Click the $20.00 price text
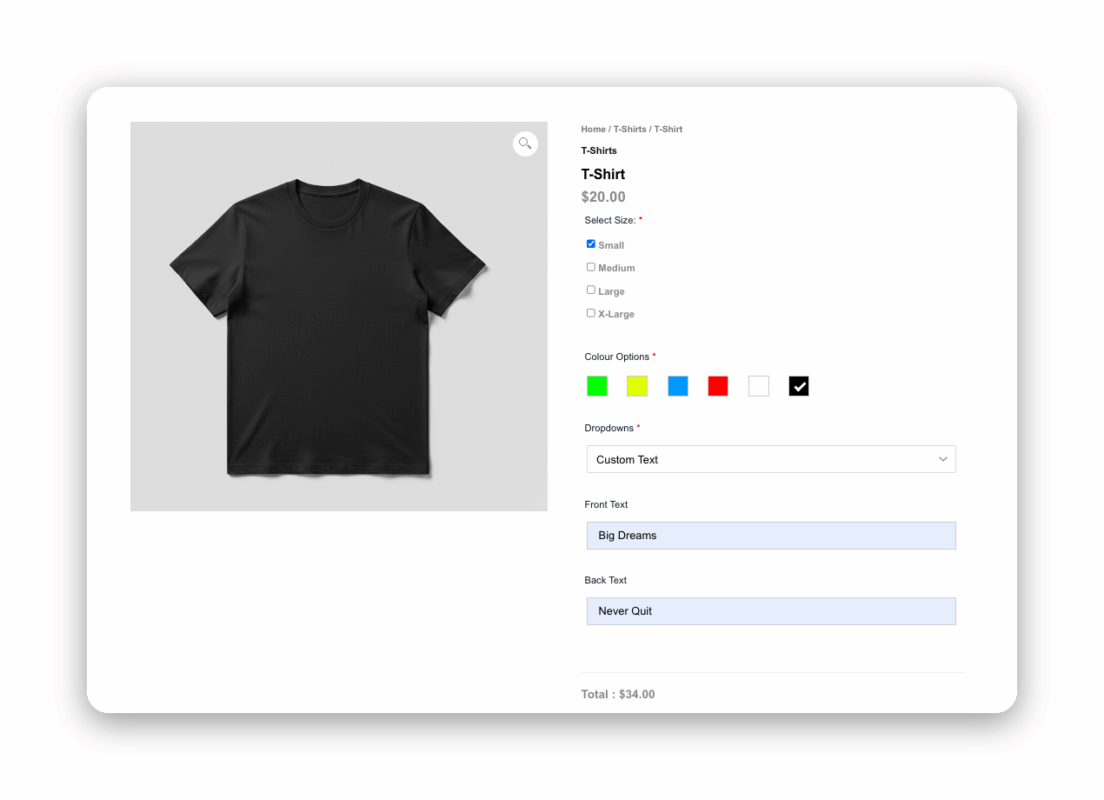1104x800 pixels. (x=603, y=197)
